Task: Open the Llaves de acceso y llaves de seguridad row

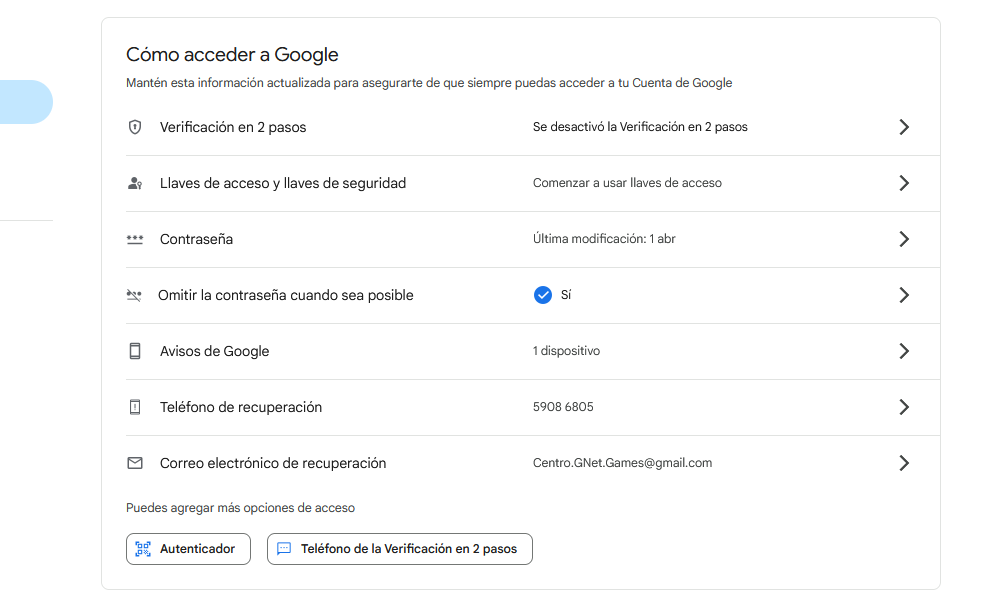Action: (x=283, y=183)
